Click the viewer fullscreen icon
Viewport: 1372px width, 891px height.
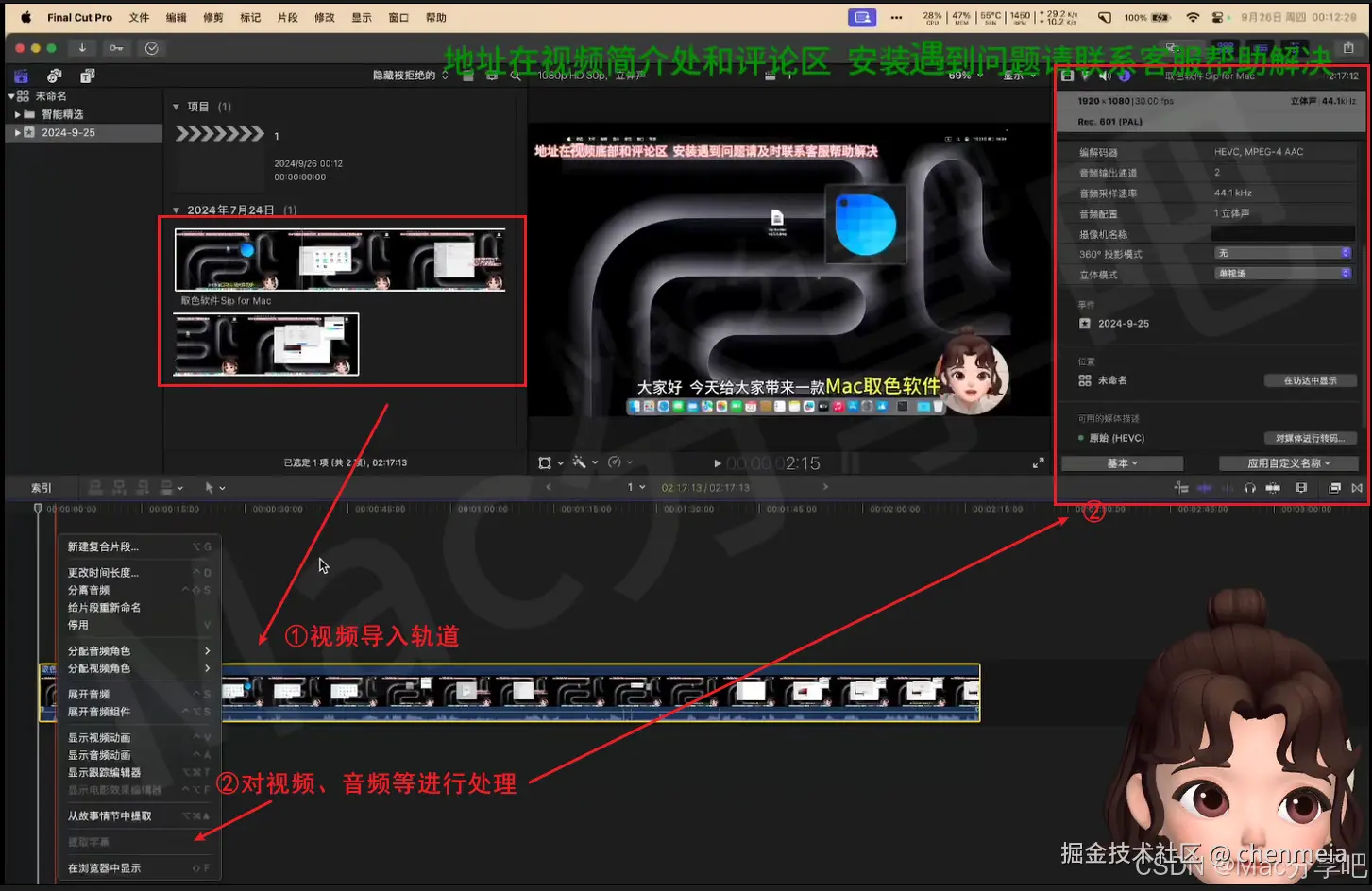(1037, 462)
